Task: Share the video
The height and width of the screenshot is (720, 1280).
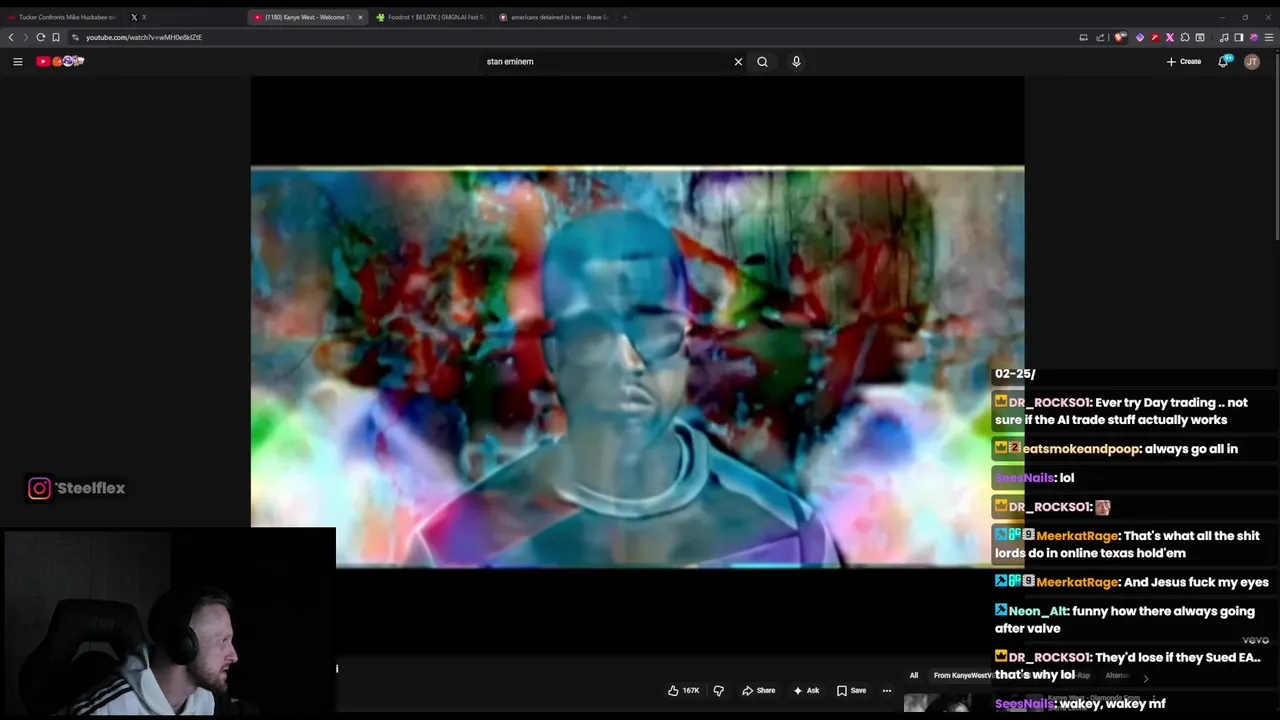Action: pyautogui.click(x=758, y=690)
